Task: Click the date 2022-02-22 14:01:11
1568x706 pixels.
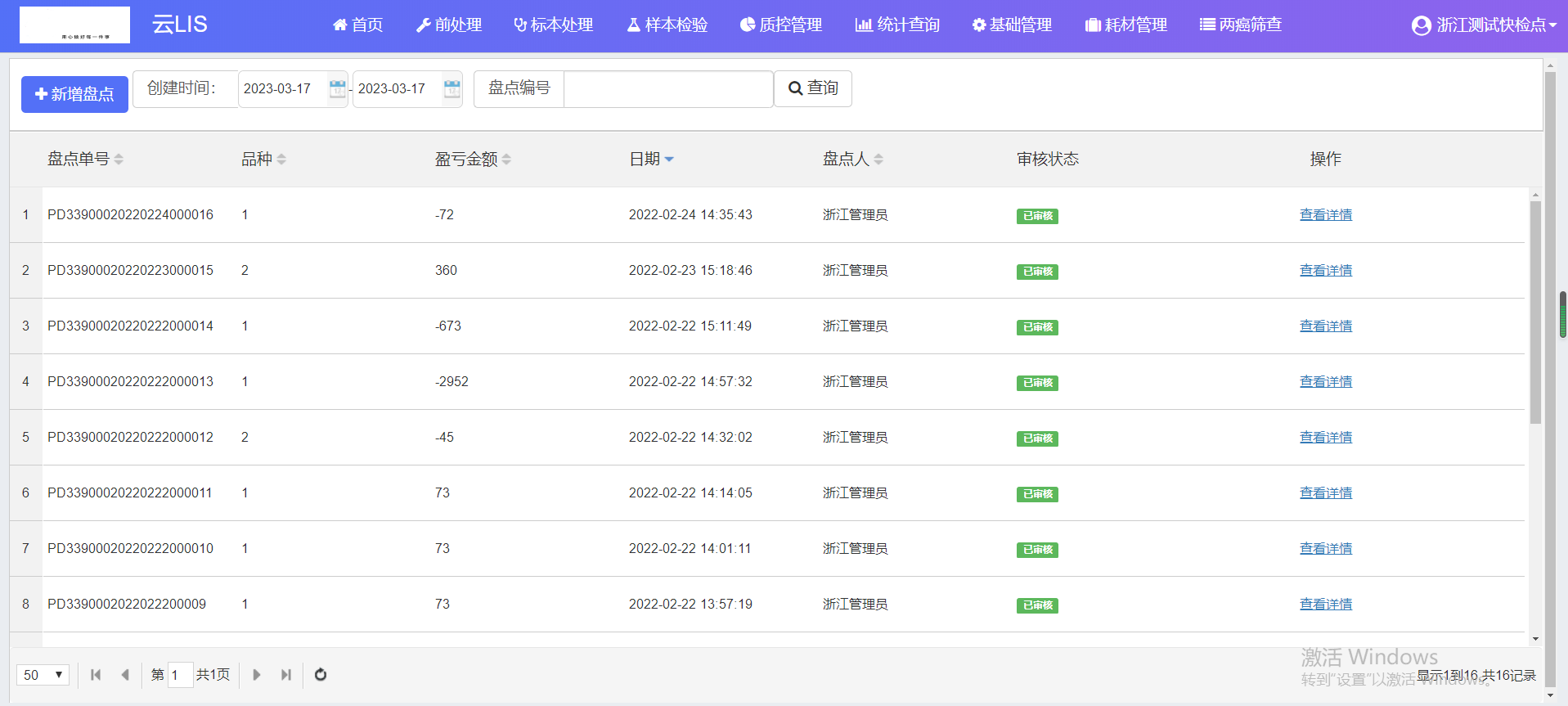Action: [690, 549]
